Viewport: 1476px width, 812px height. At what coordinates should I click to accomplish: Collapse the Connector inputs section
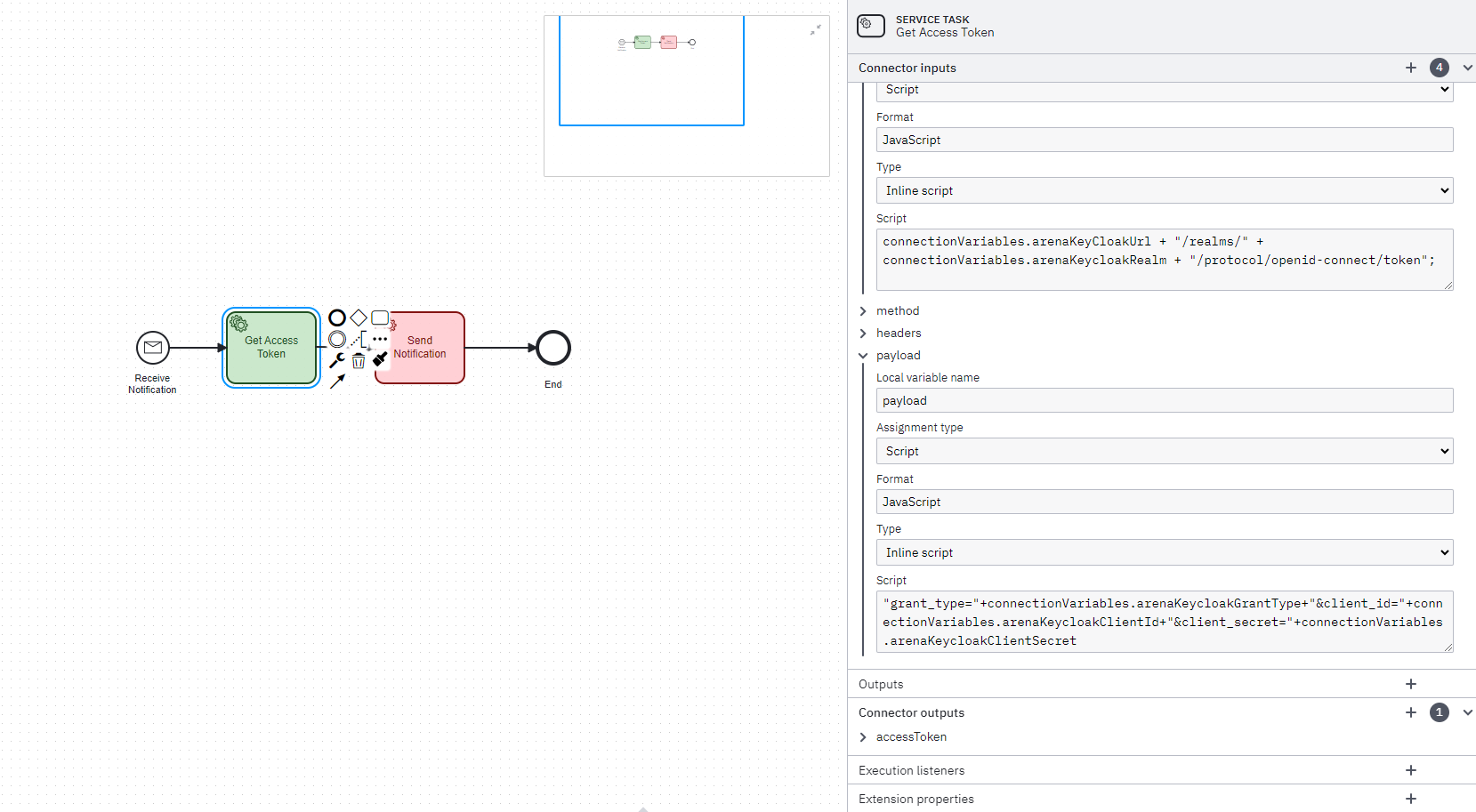1468,67
